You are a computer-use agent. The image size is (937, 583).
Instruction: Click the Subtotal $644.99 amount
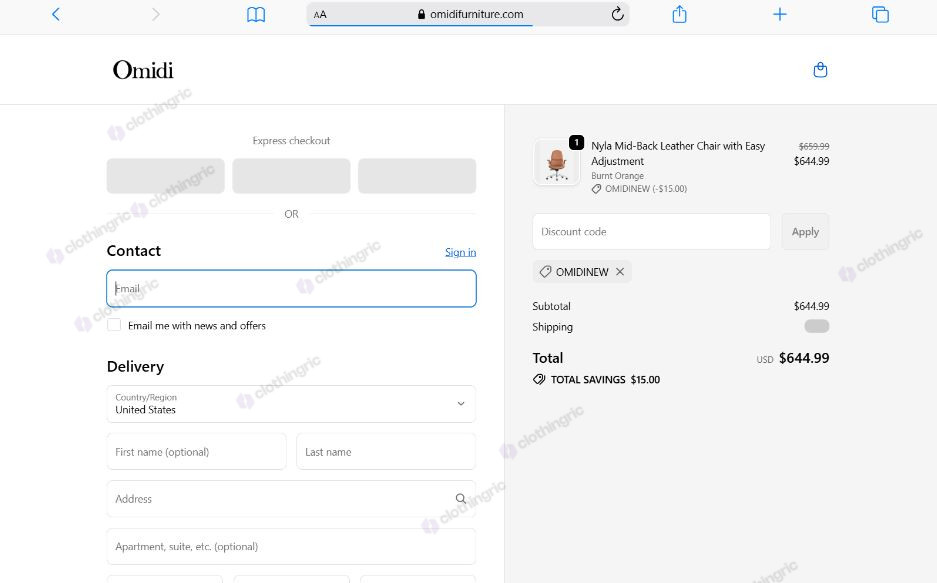tap(811, 306)
